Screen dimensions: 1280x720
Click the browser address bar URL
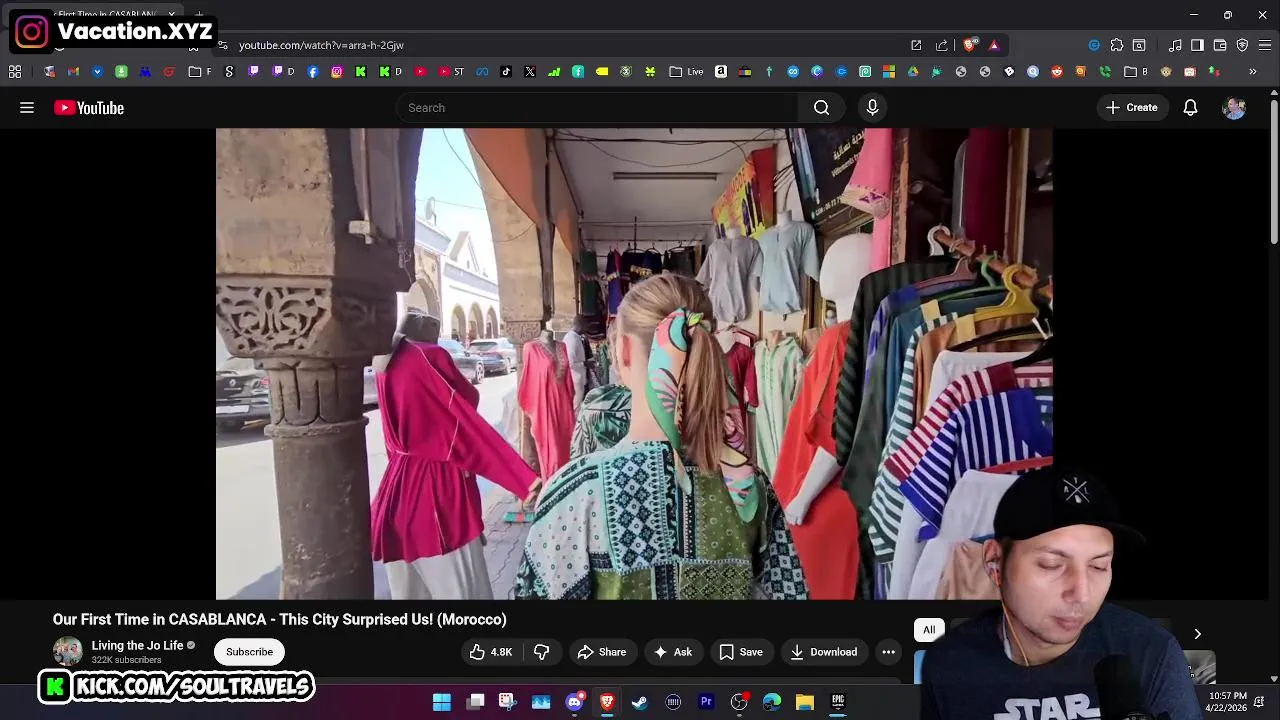pos(321,45)
